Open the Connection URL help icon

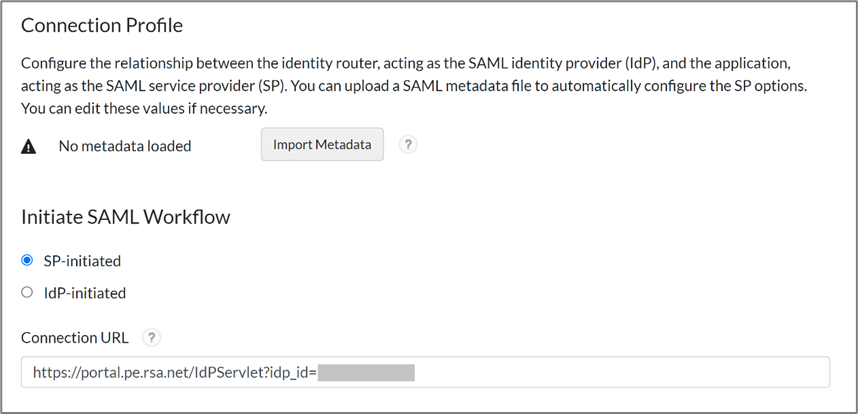point(150,337)
